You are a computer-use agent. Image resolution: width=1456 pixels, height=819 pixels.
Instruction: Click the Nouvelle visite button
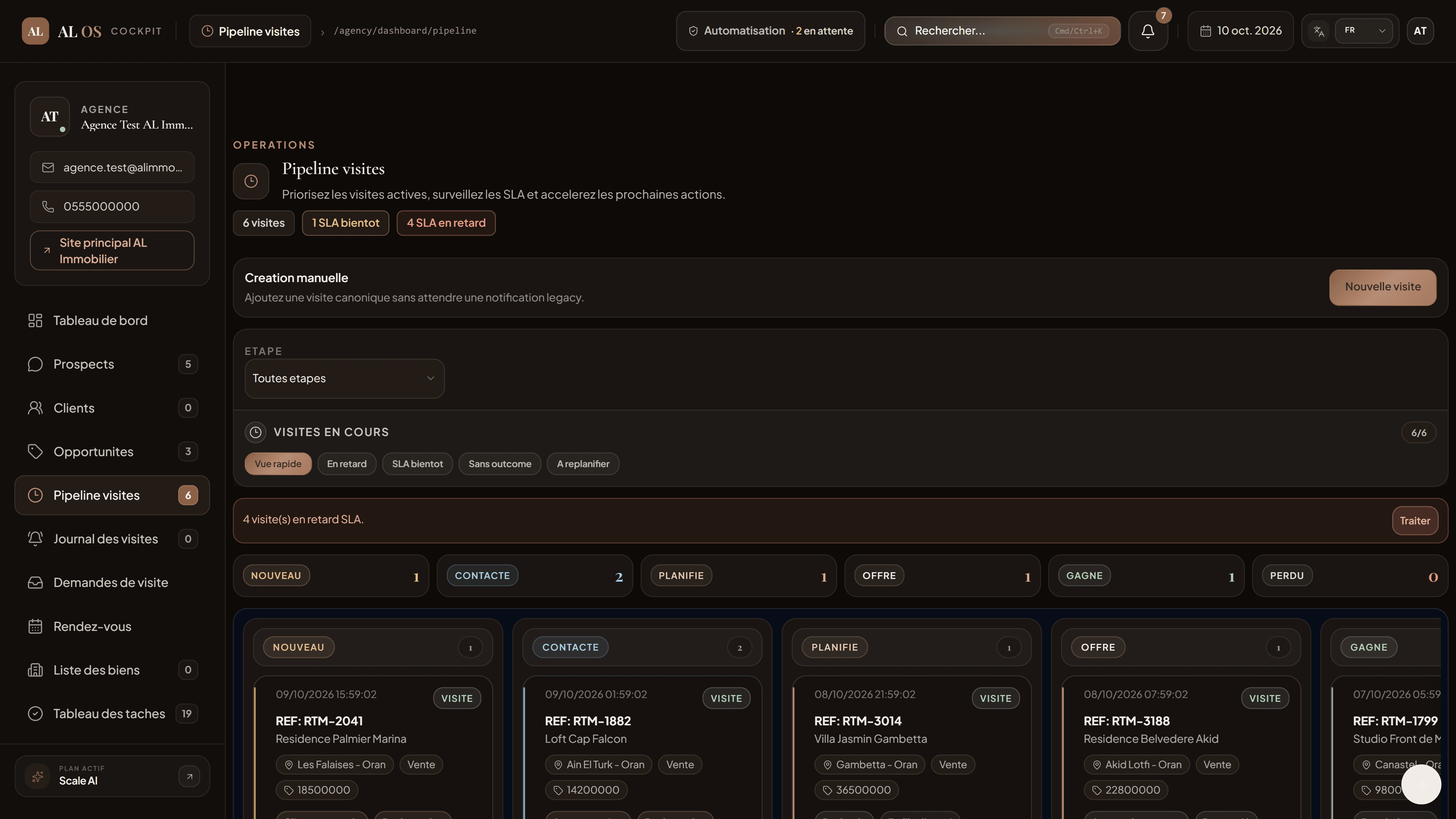[1382, 287]
